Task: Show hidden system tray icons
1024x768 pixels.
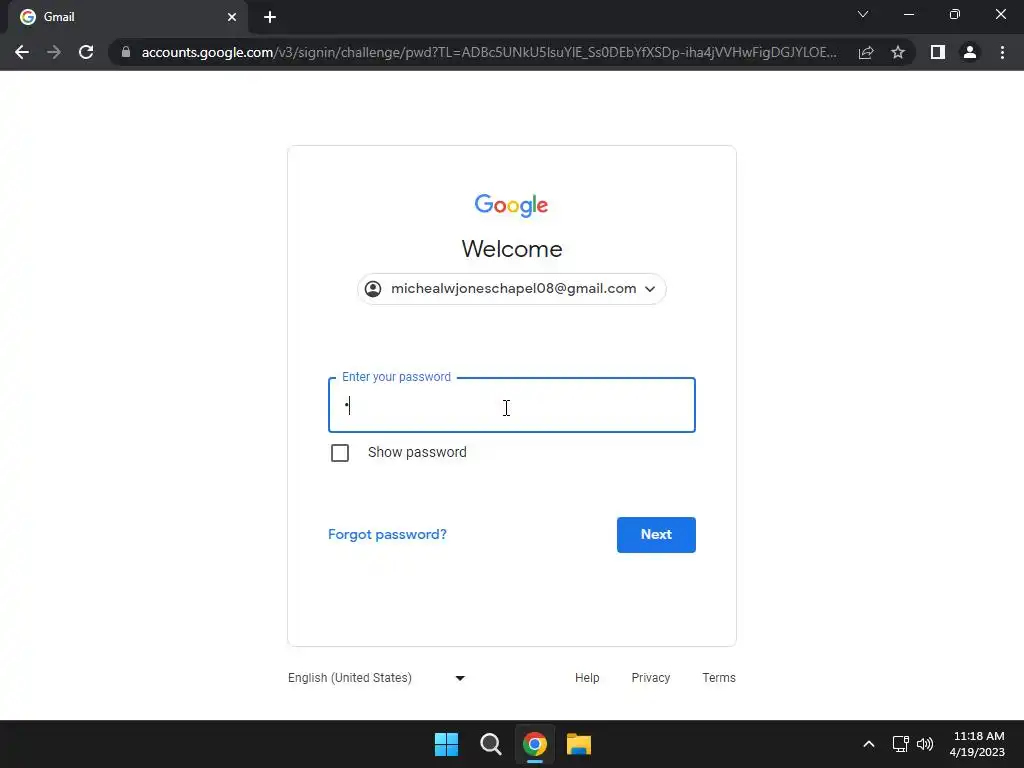Action: tap(869, 744)
